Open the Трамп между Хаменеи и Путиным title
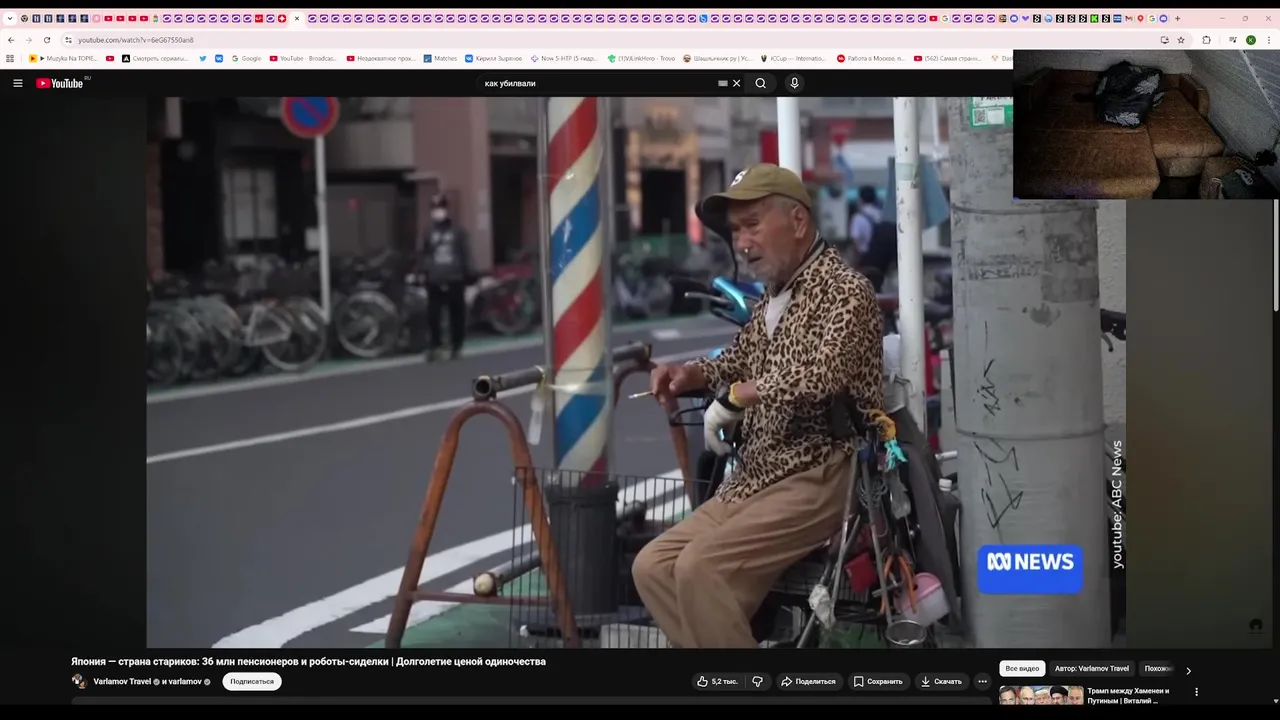1280x720 pixels. (1128, 696)
